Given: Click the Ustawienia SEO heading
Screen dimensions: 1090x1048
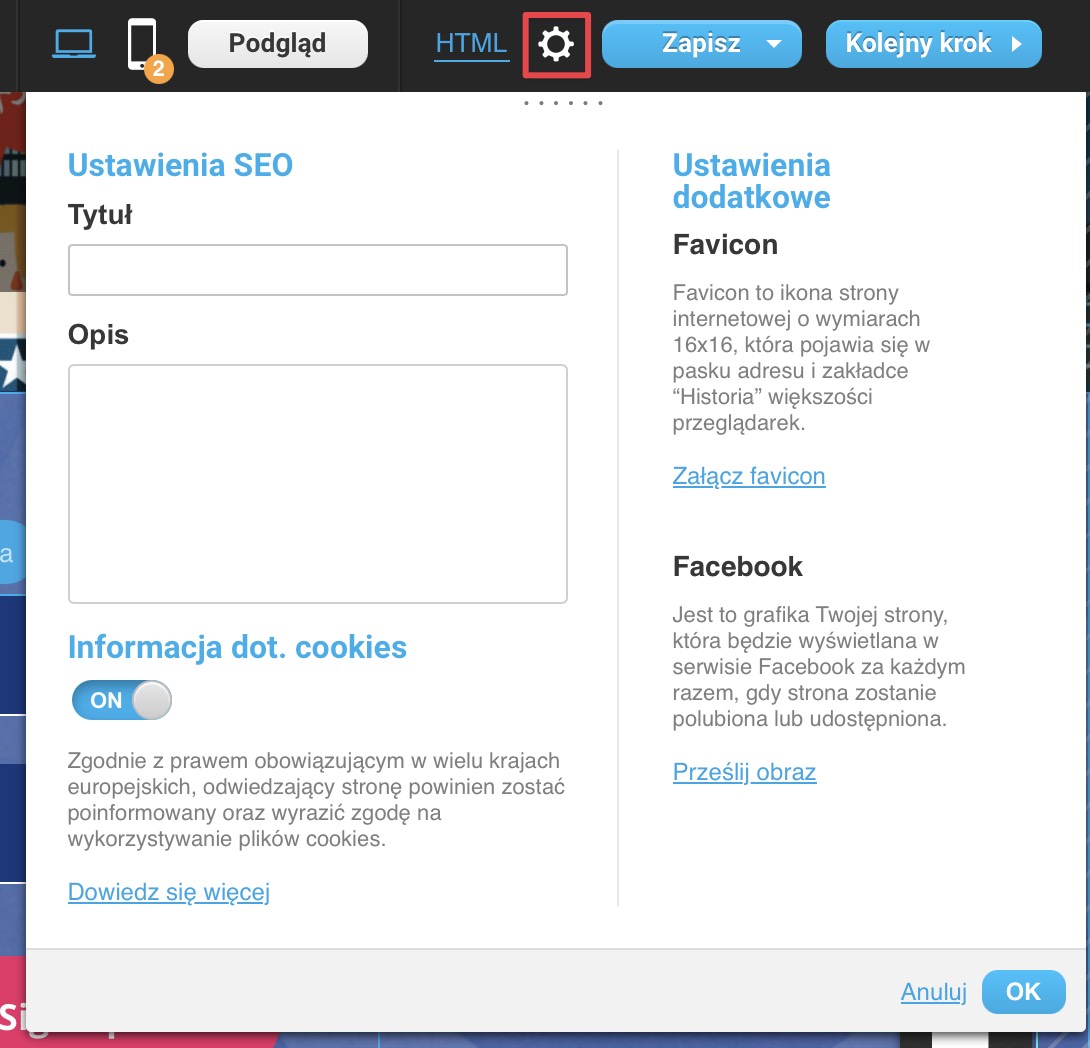Looking at the screenshot, I should pos(180,165).
